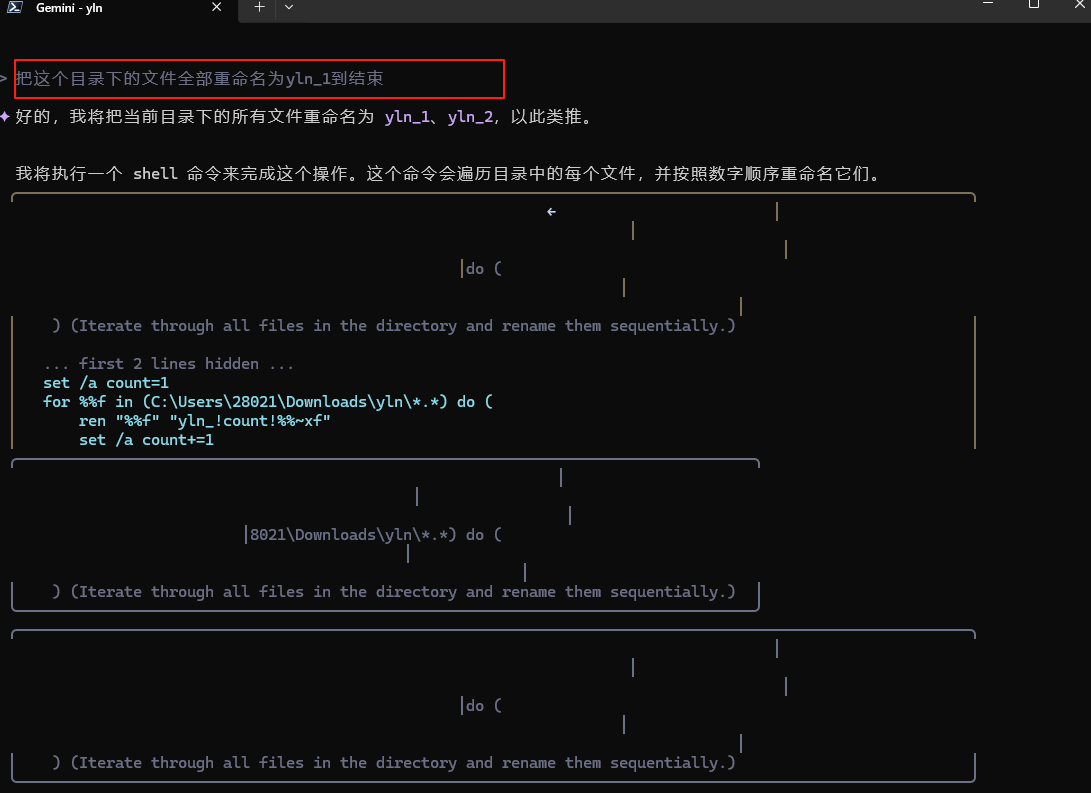Maximize the terminal window
Image resolution: width=1091 pixels, height=793 pixels.
(1034, 5)
